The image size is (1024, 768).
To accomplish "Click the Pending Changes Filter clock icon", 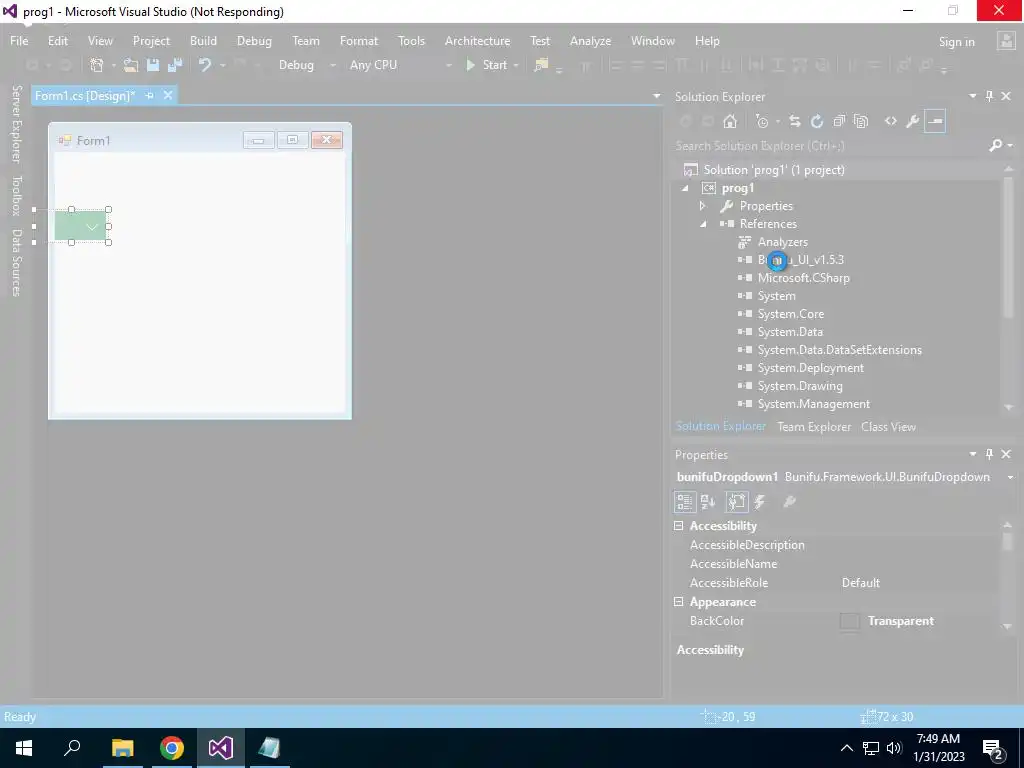I will pyautogui.click(x=761, y=121).
